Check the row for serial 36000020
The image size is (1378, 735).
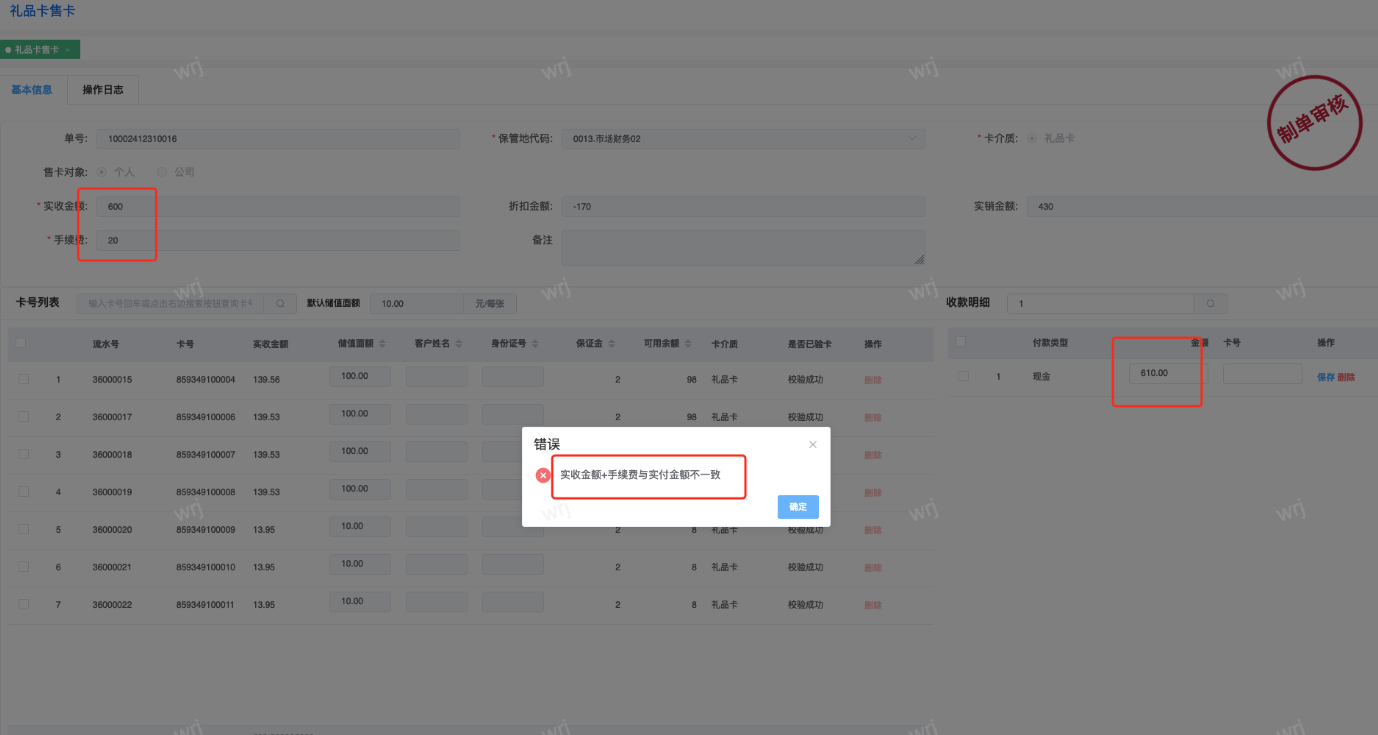23,529
